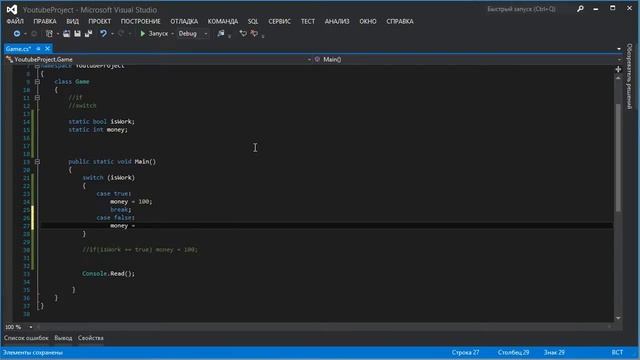Click the vertical editor scrollbar thumb

[x=618, y=158]
